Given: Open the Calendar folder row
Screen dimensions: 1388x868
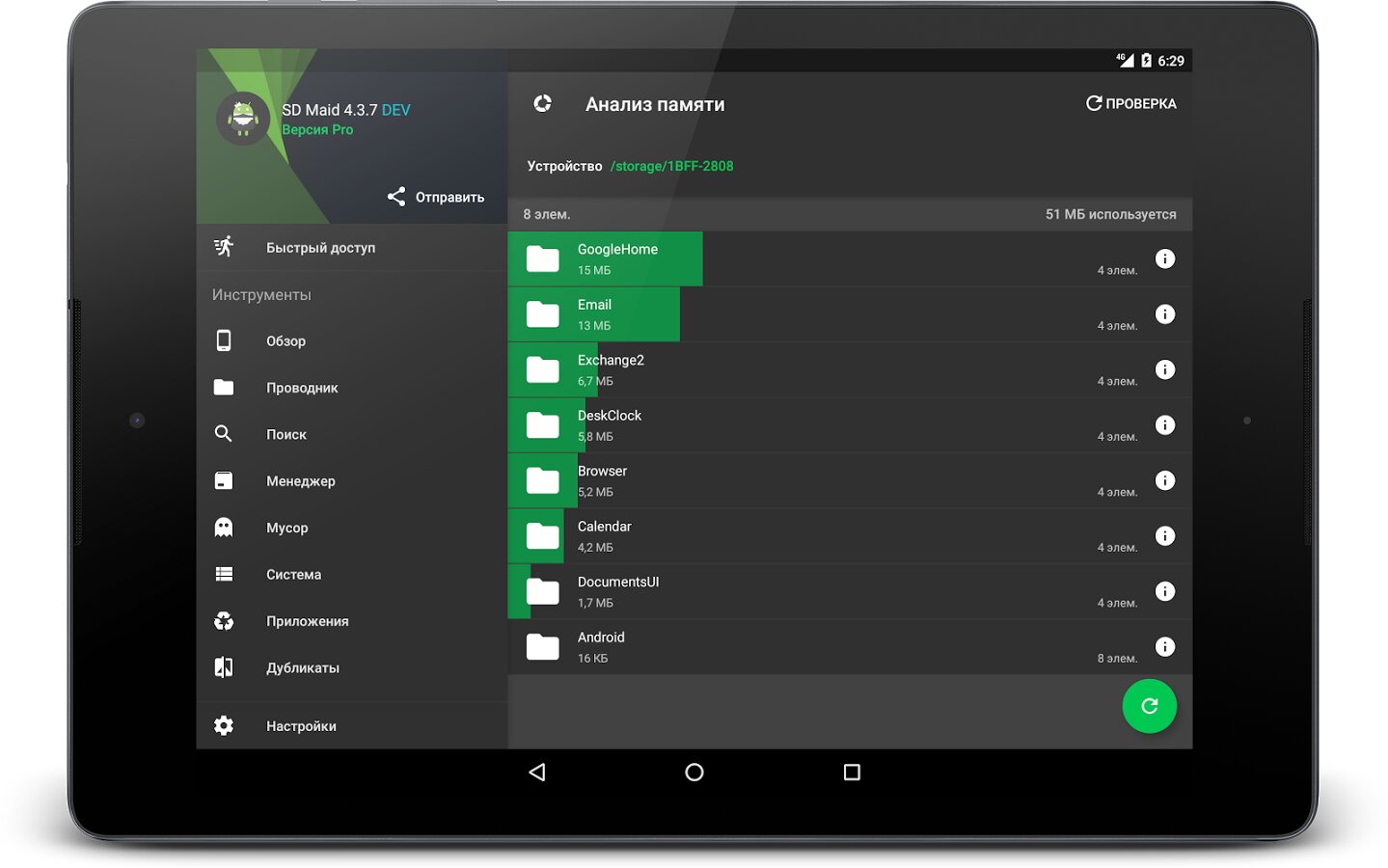Looking at the screenshot, I should click(x=850, y=536).
